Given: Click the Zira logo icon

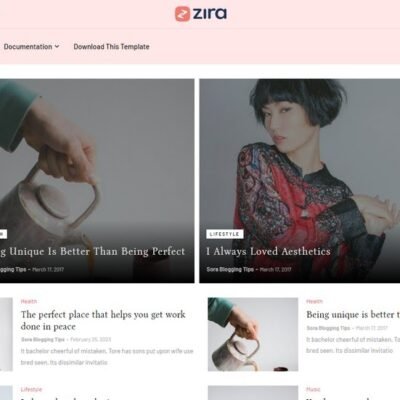Looking at the screenshot, I should pos(182,14).
